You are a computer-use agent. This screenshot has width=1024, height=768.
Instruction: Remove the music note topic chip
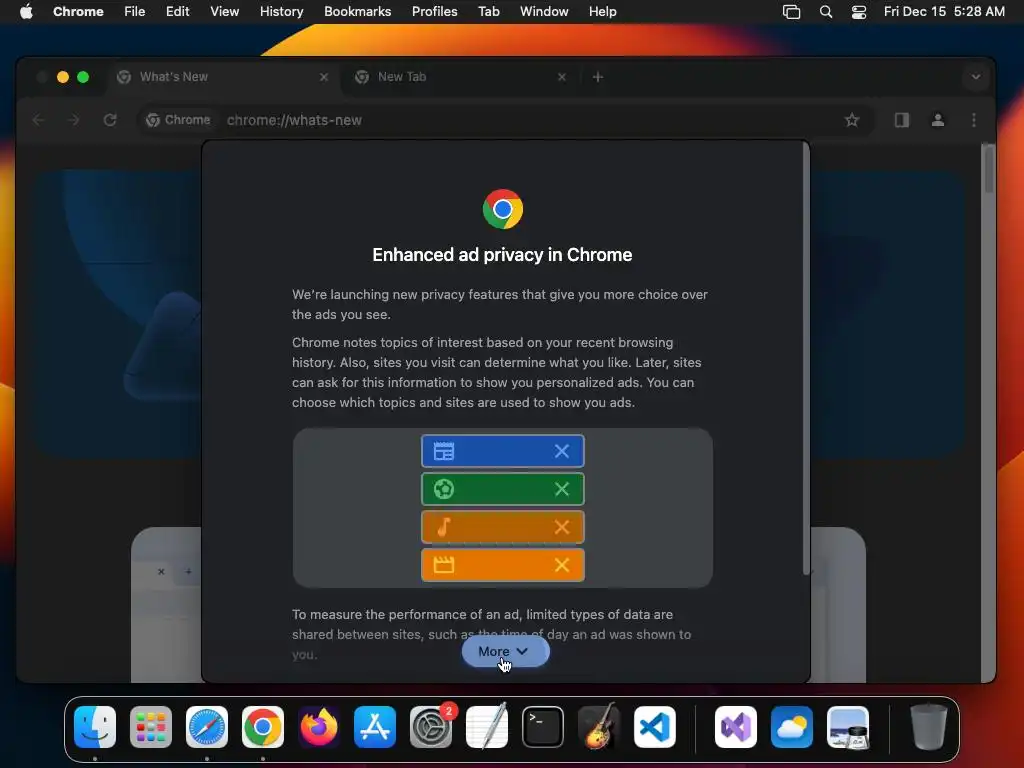click(562, 527)
